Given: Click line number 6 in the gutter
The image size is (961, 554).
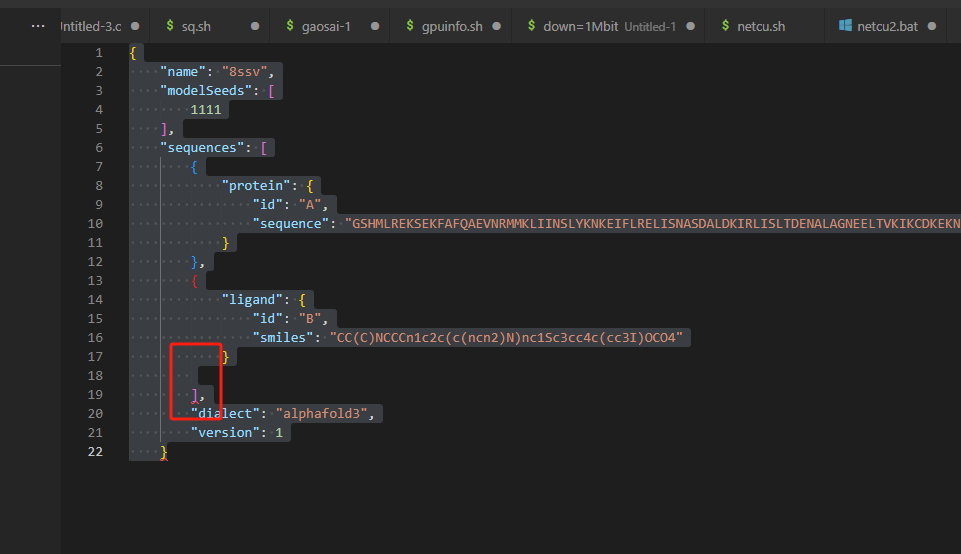Looking at the screenshot, I should point(99,148).
